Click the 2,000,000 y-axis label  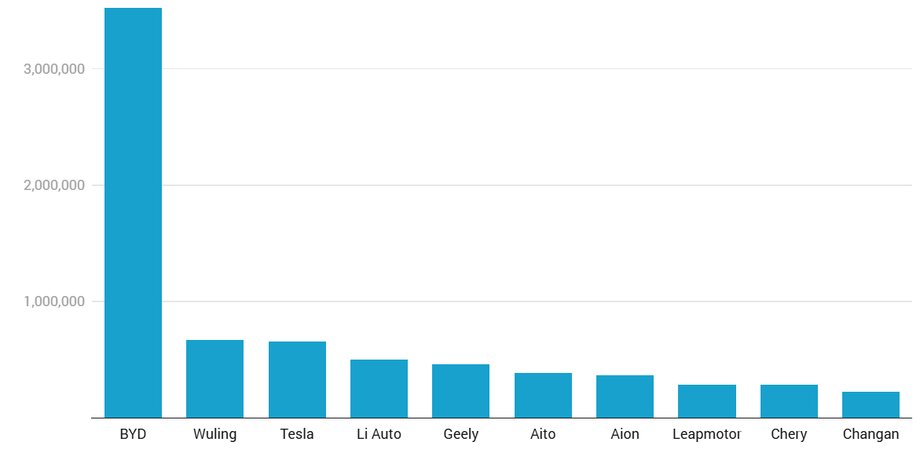[54, 185]
